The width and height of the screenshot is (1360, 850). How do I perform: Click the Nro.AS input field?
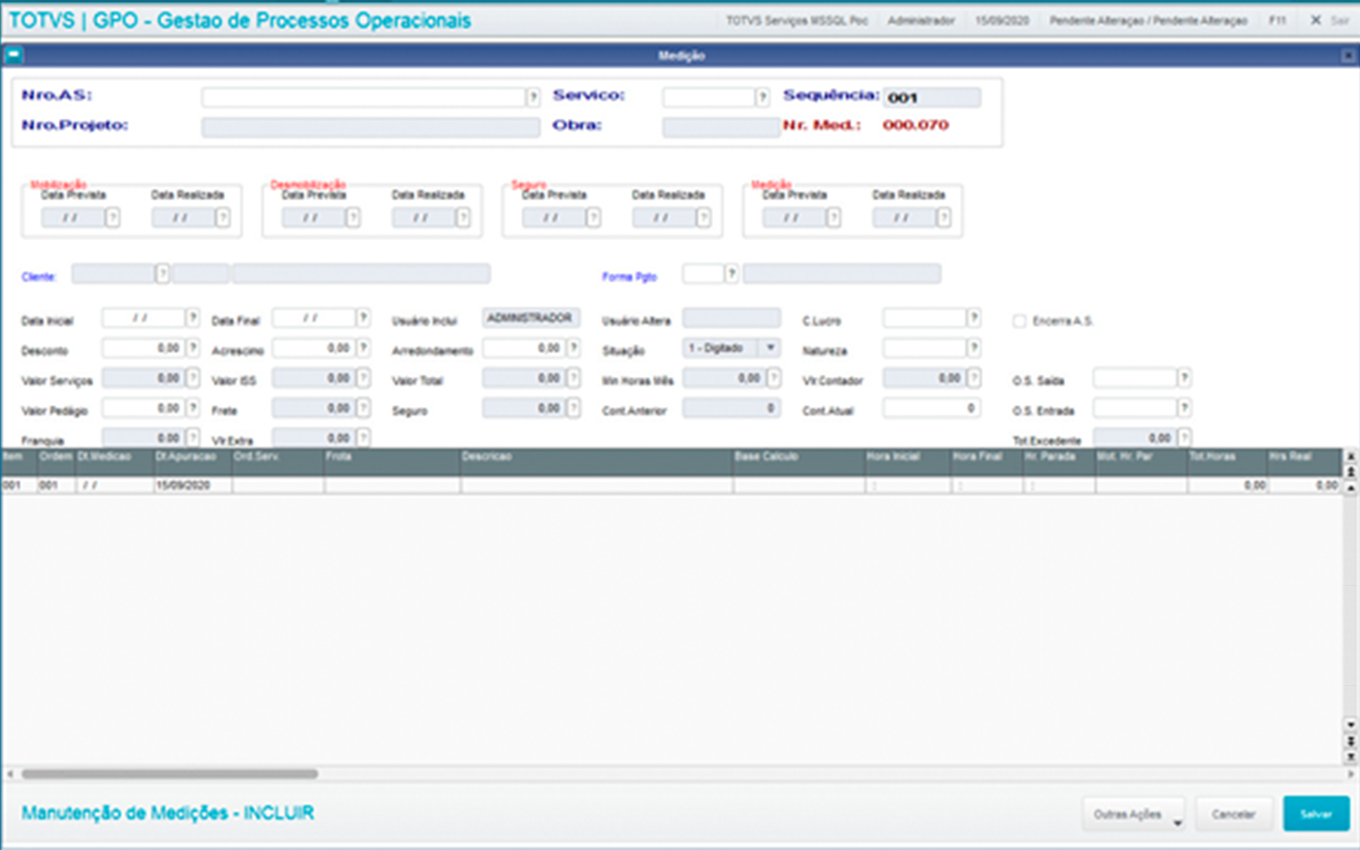point(363,97)
